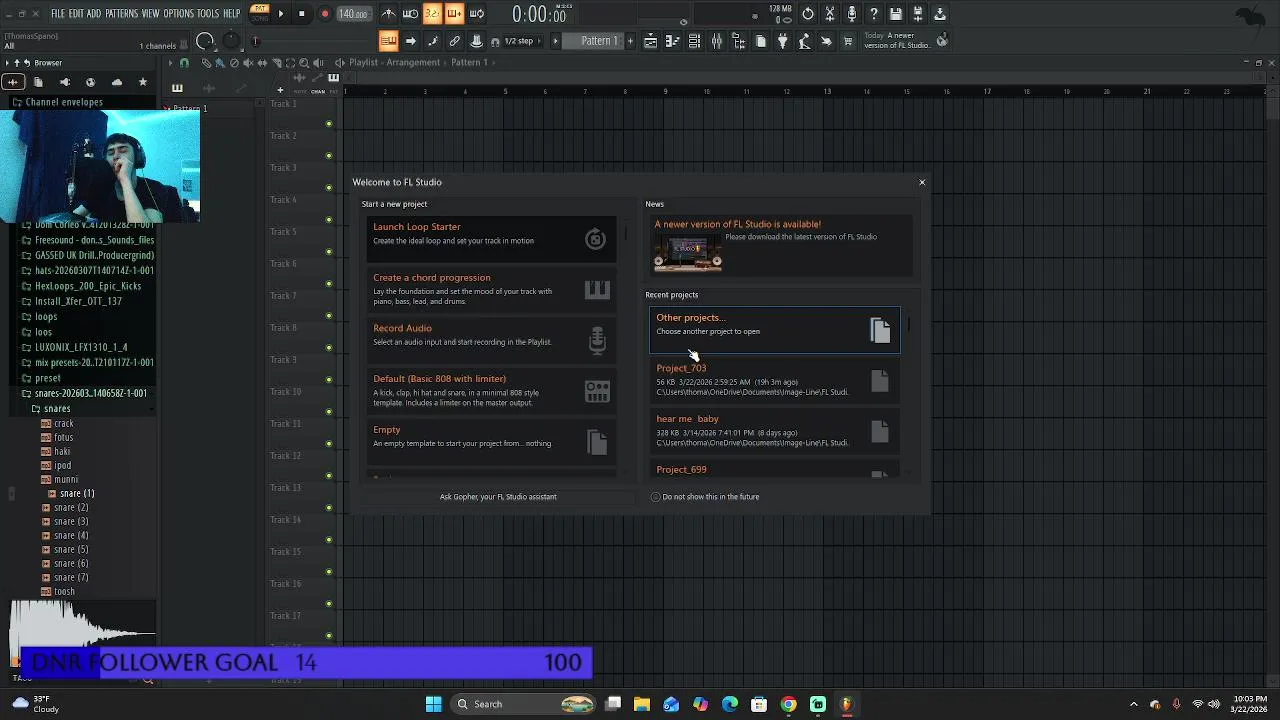1280x720 pixels.
Task: Open the ADD menu
Action: click(x=94, y=14)
